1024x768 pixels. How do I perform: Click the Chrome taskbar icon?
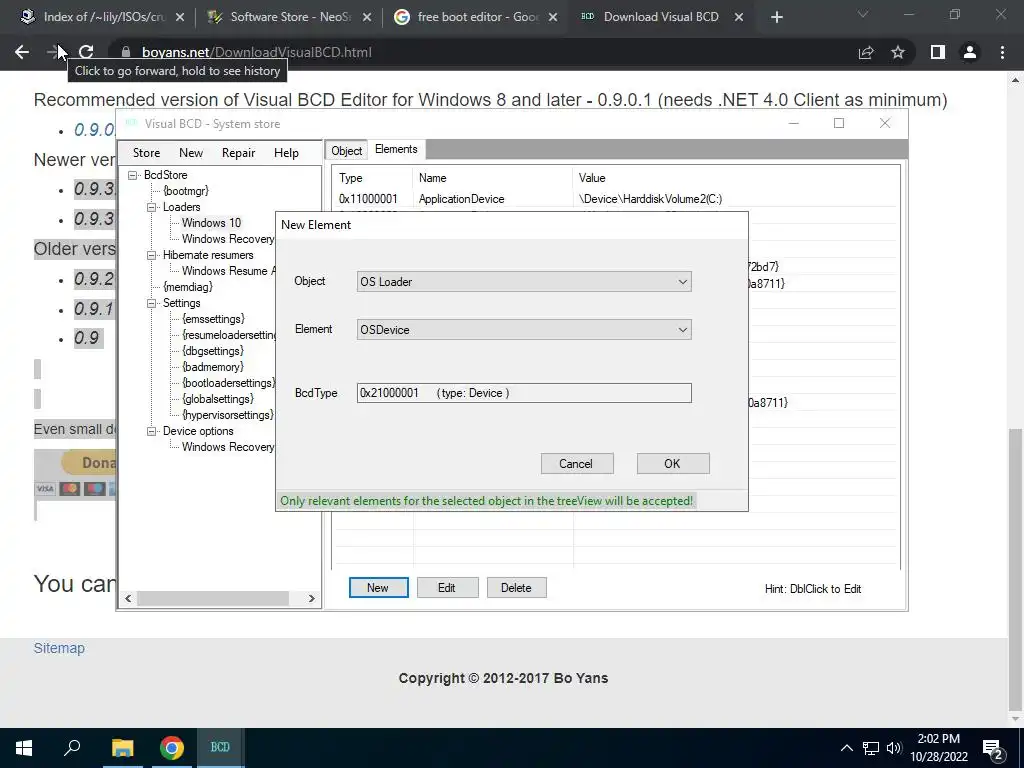(x=172, y=748)
